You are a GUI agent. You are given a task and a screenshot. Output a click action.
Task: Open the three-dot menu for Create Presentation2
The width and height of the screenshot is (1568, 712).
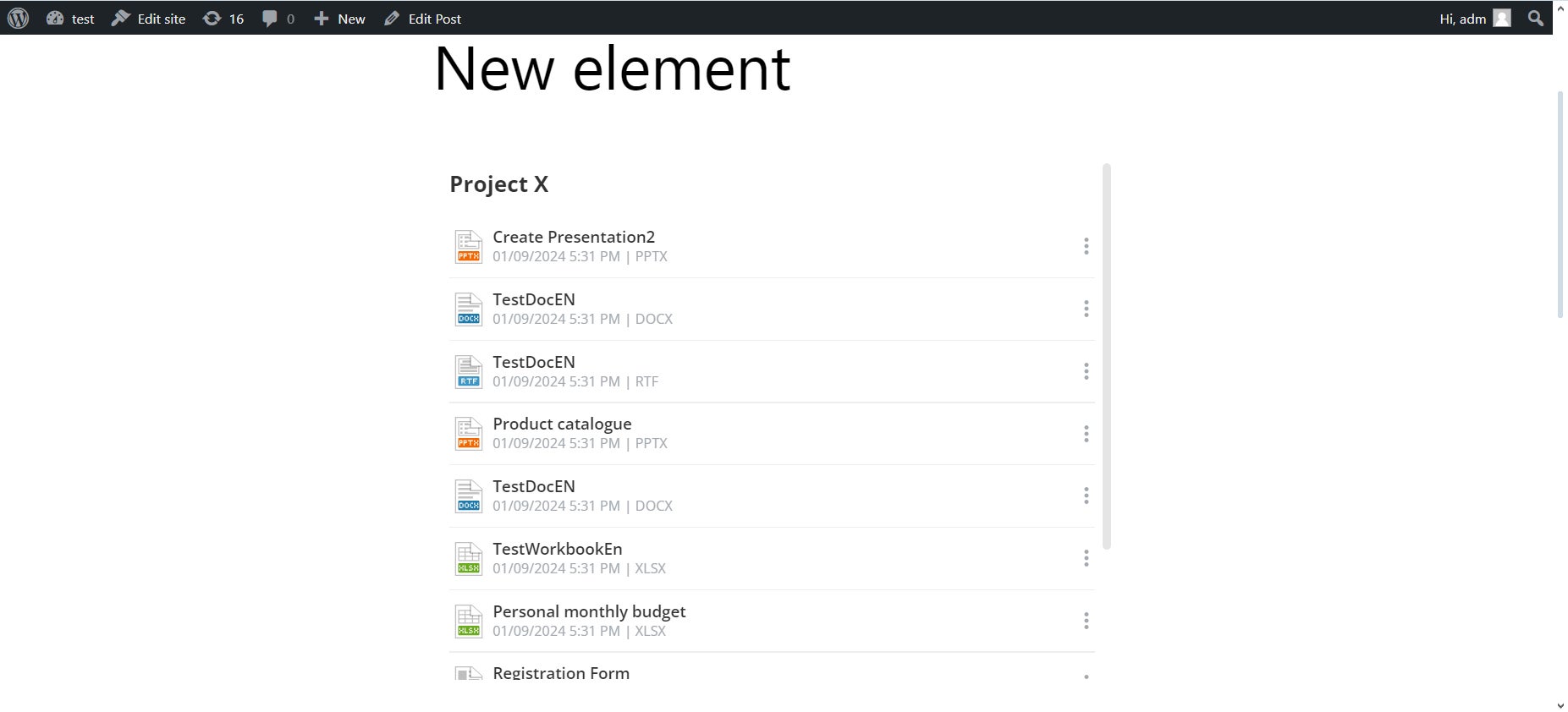[x=1086, y=246]
